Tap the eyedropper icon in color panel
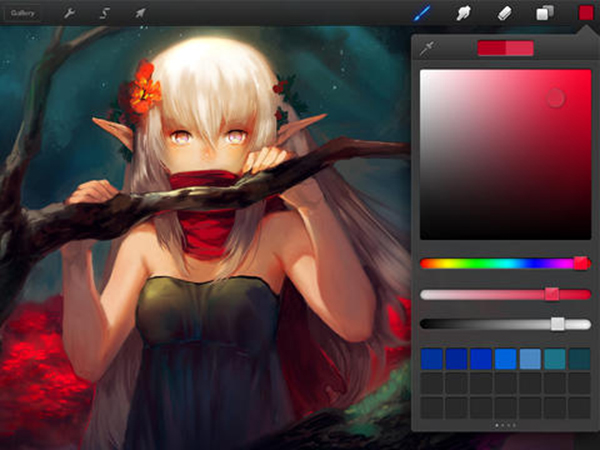Viewport: 600px width, 450px height. pyautogui.click(x=426, y=49)
